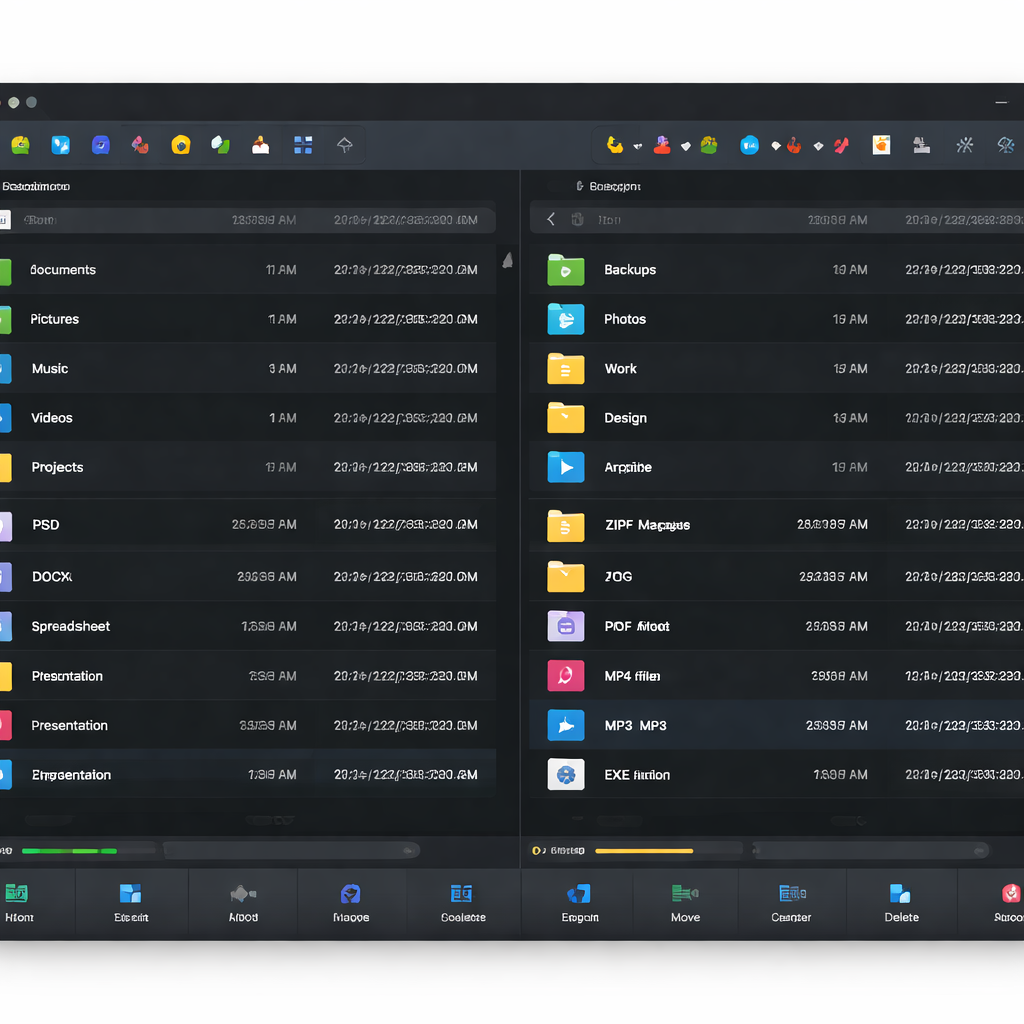Open the Backups folder icon
This screenshot has width=1024, height=1024.
tap(566, 270)
